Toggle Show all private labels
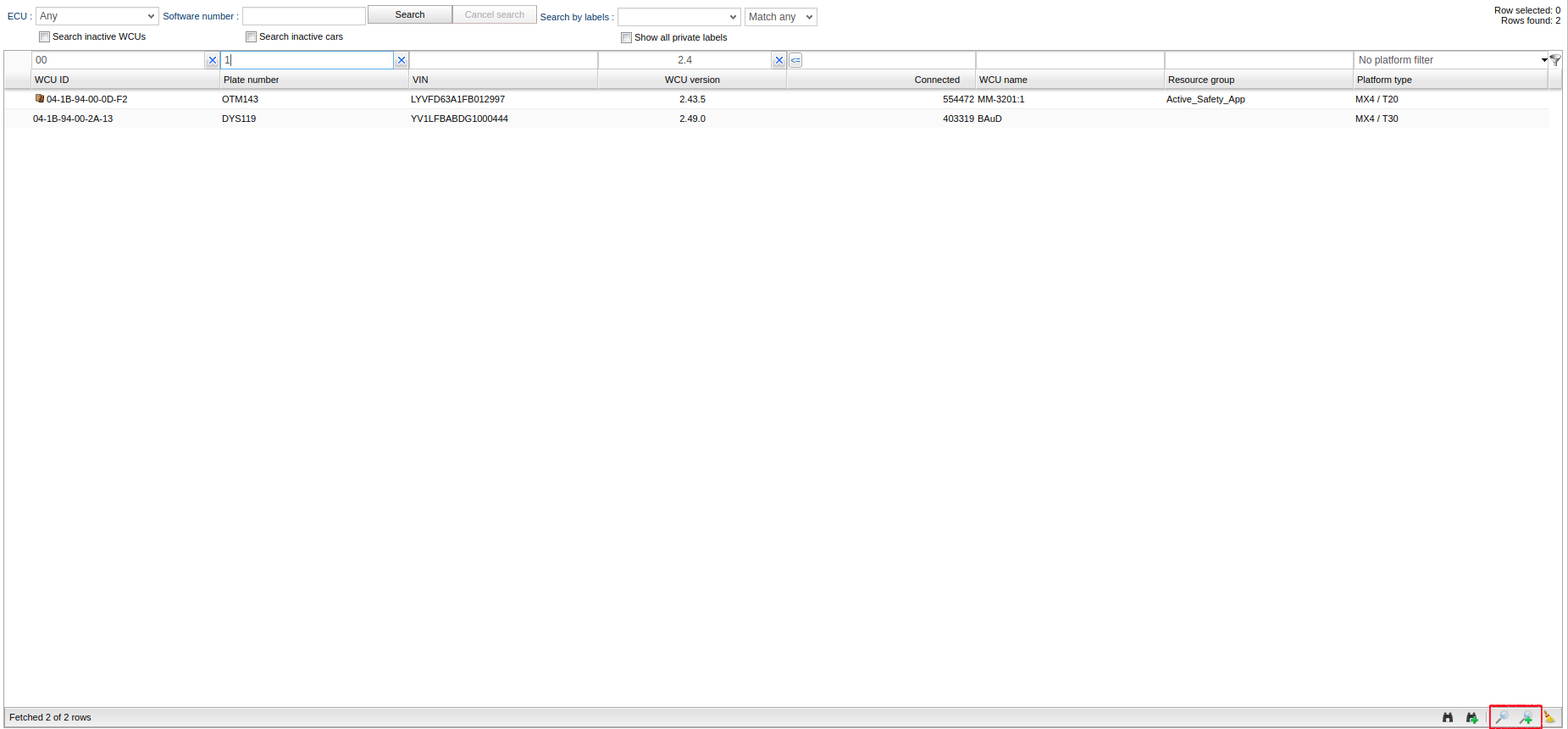Viewport: 1568px width, 729px height. tap(626, 37)
